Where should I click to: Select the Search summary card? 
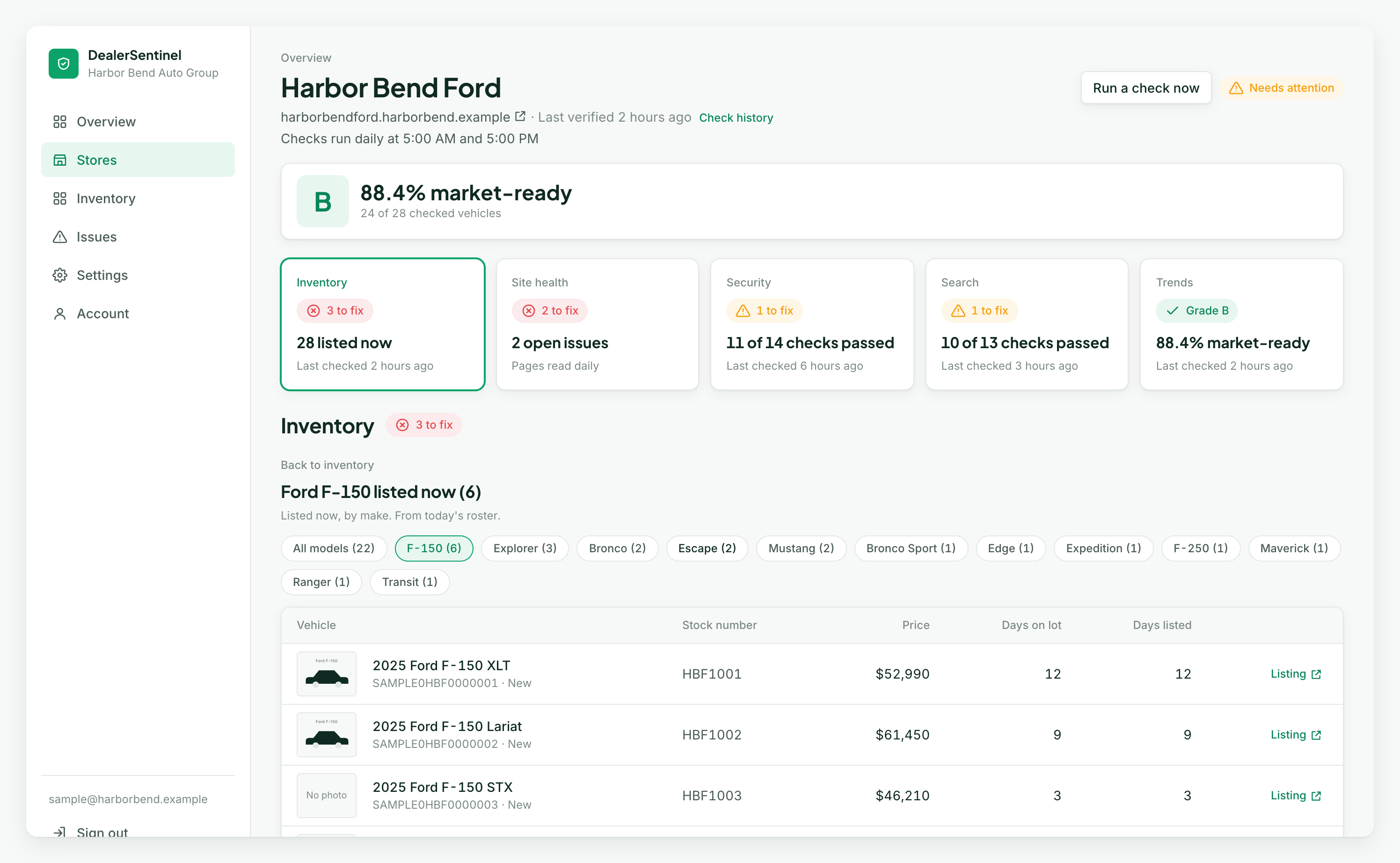[1027, 324]
